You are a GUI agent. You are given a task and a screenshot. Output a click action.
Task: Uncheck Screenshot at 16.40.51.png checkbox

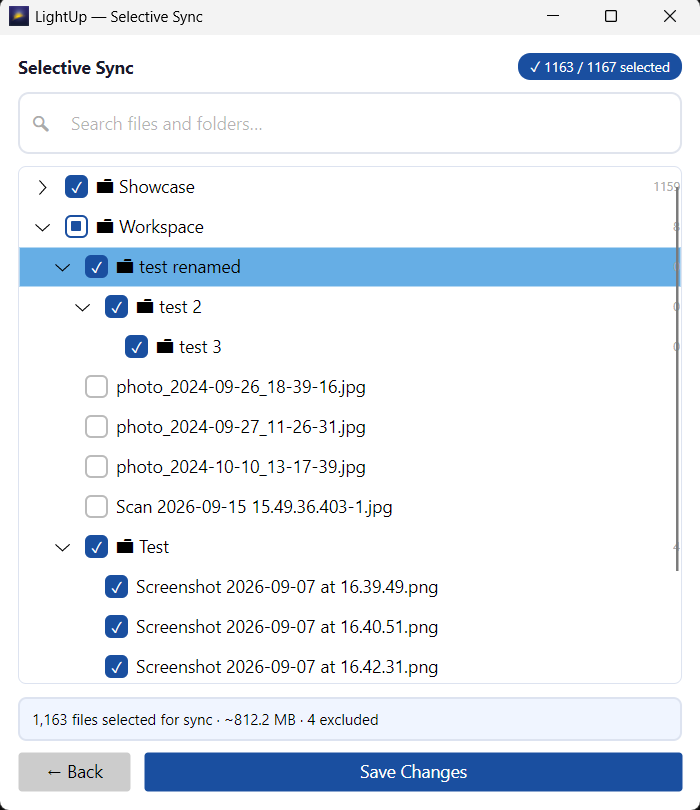(x=116, y=627)
